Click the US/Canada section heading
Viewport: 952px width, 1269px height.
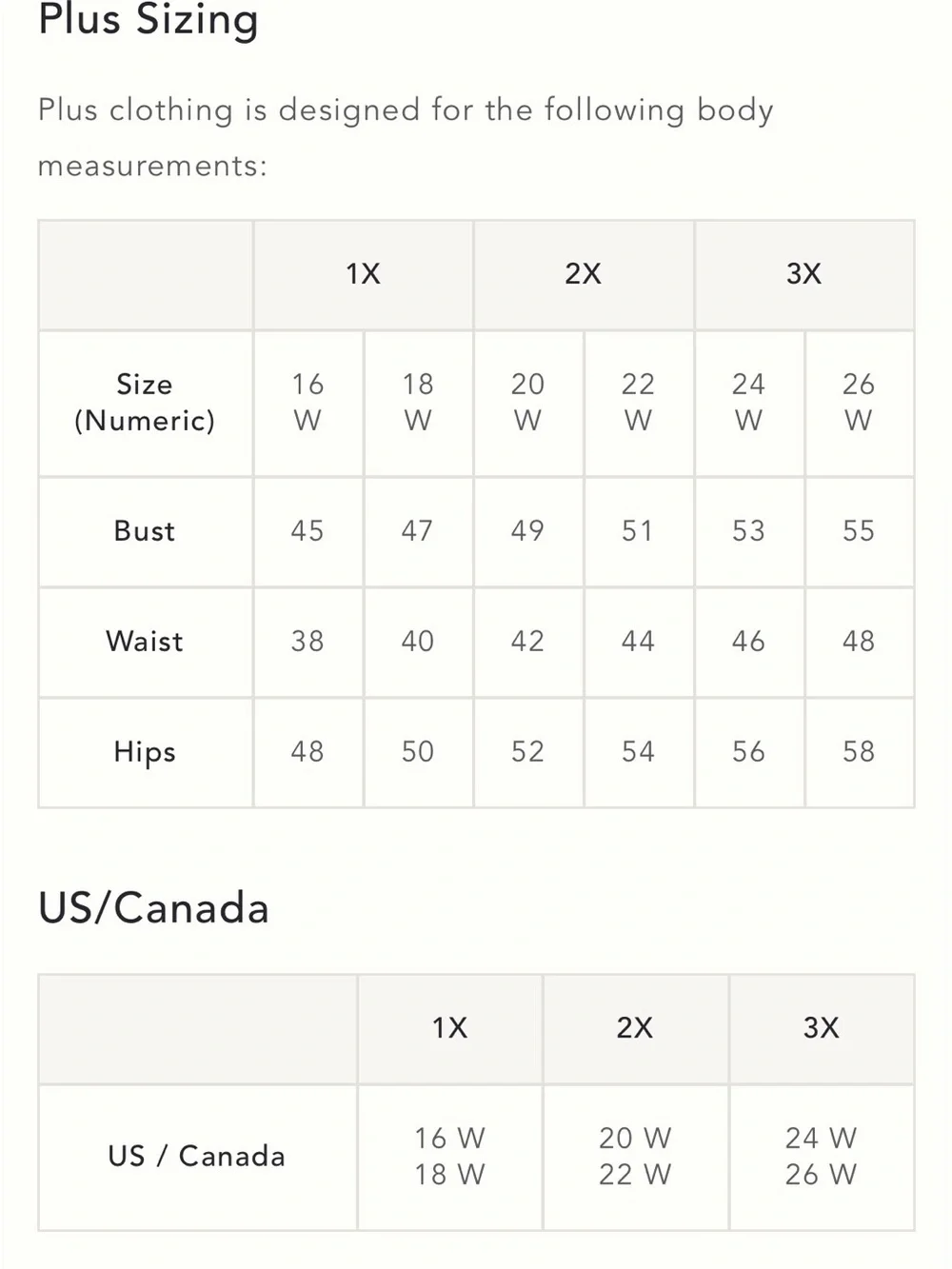click(x=154, y=908)
